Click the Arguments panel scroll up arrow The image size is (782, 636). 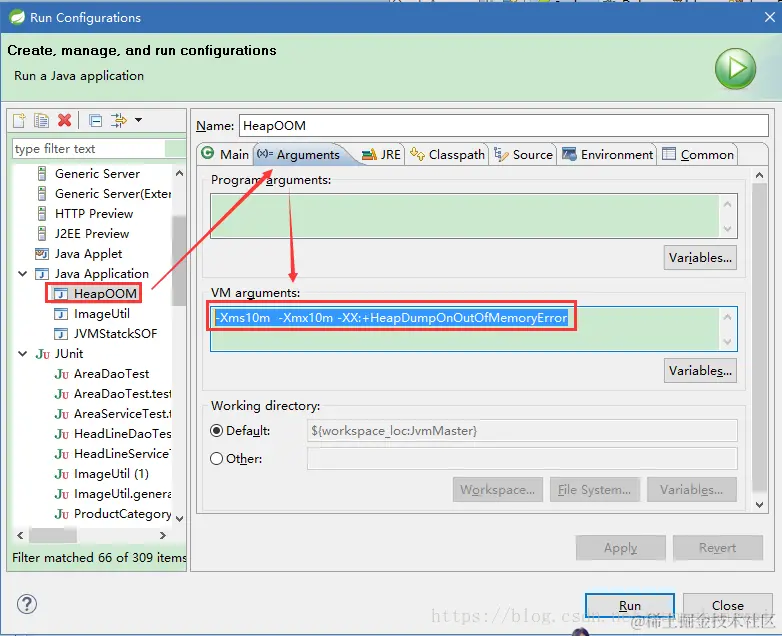(x=759, y=175)
